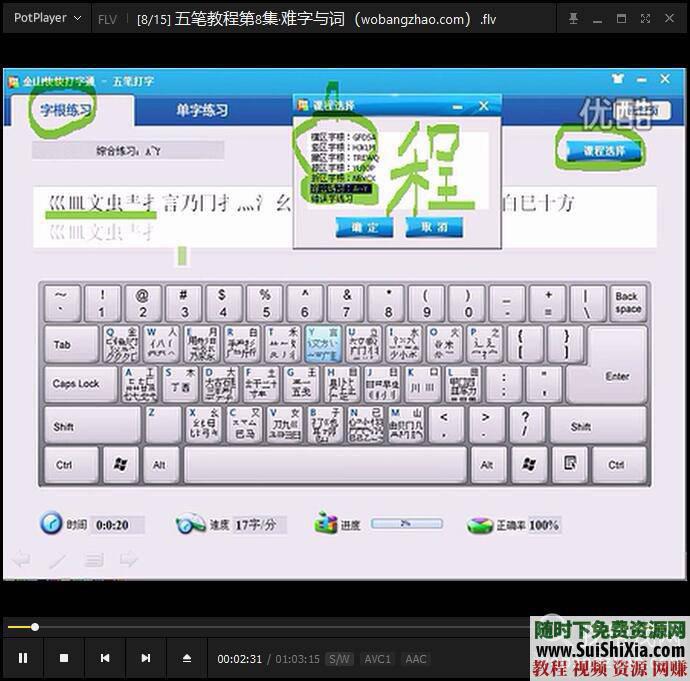The width and height of the screenshot is (690, 681).
Task: Click the yellow seek bar handle
Action: pyautogui.click(x=35, y=627)
